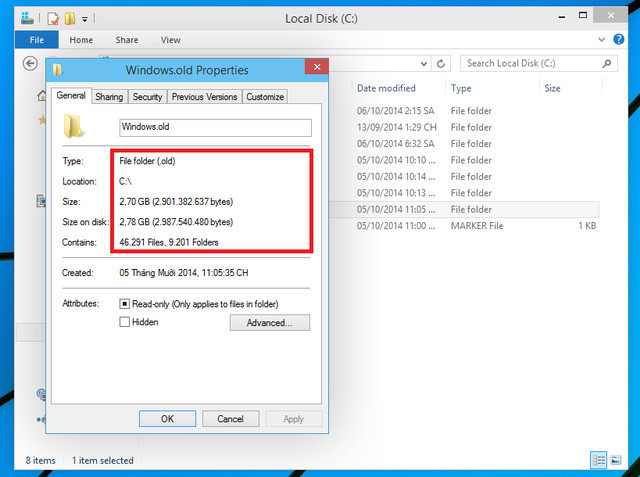Expand the address bar history dropdown
The height and width of the screenshot is (477, 640).
pos(424,64)
